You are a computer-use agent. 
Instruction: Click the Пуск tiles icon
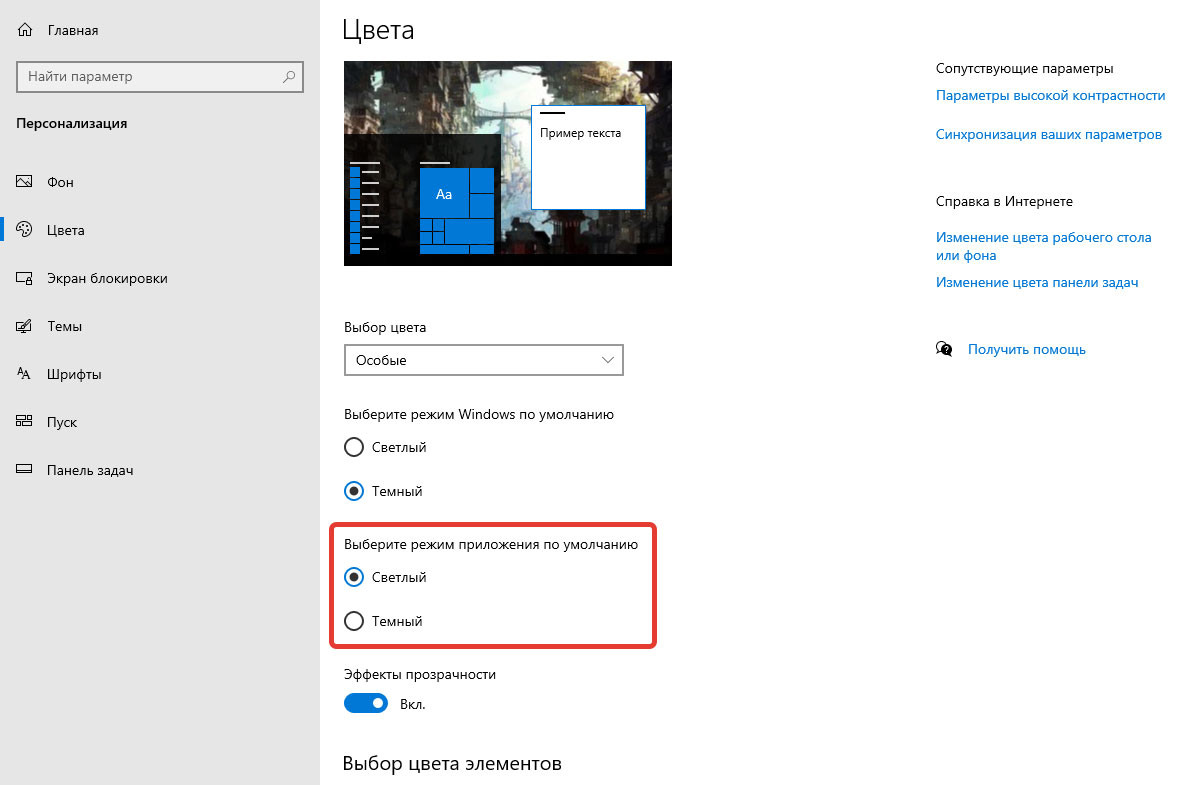coord(24,422)
